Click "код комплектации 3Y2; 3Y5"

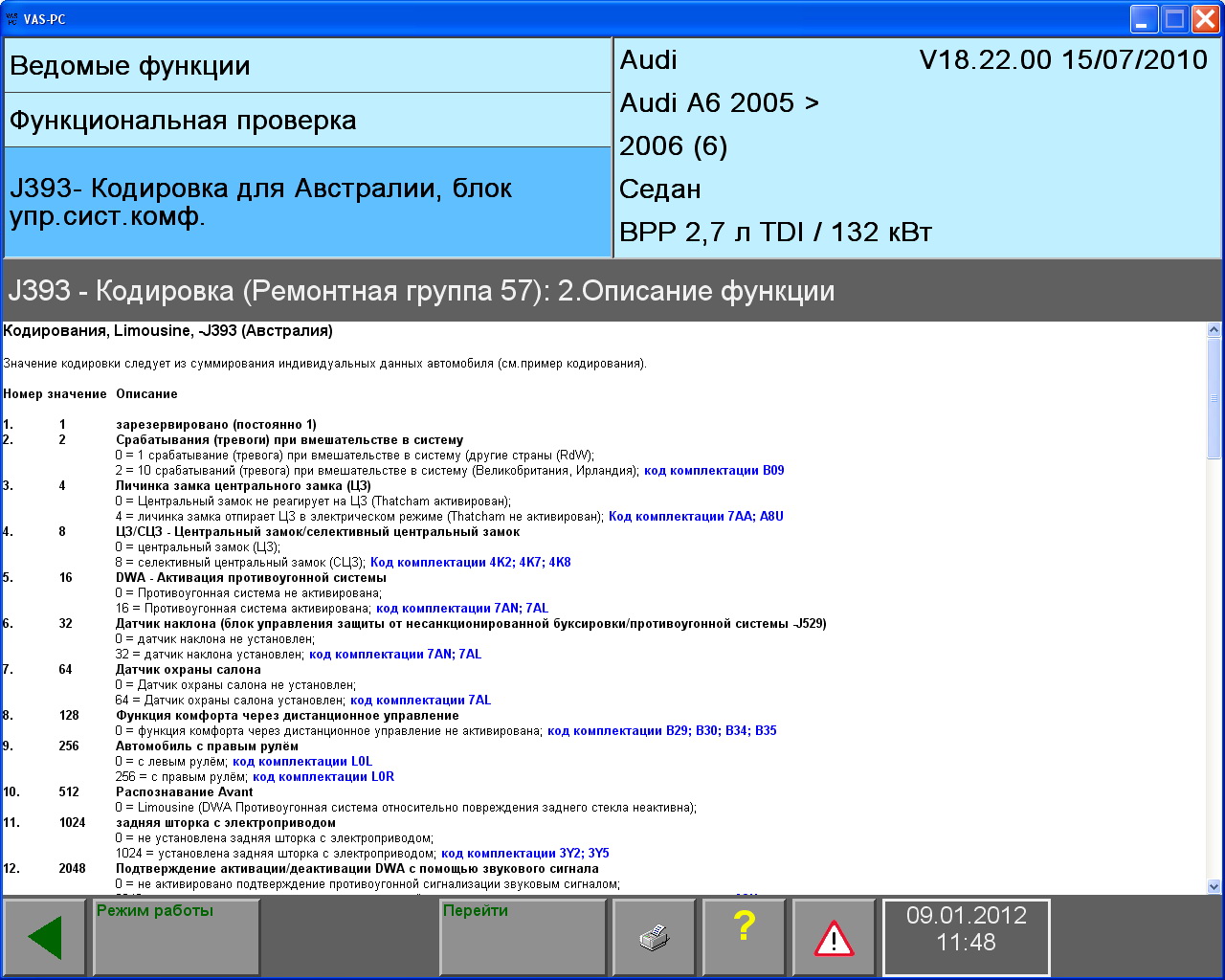(525, 854)
